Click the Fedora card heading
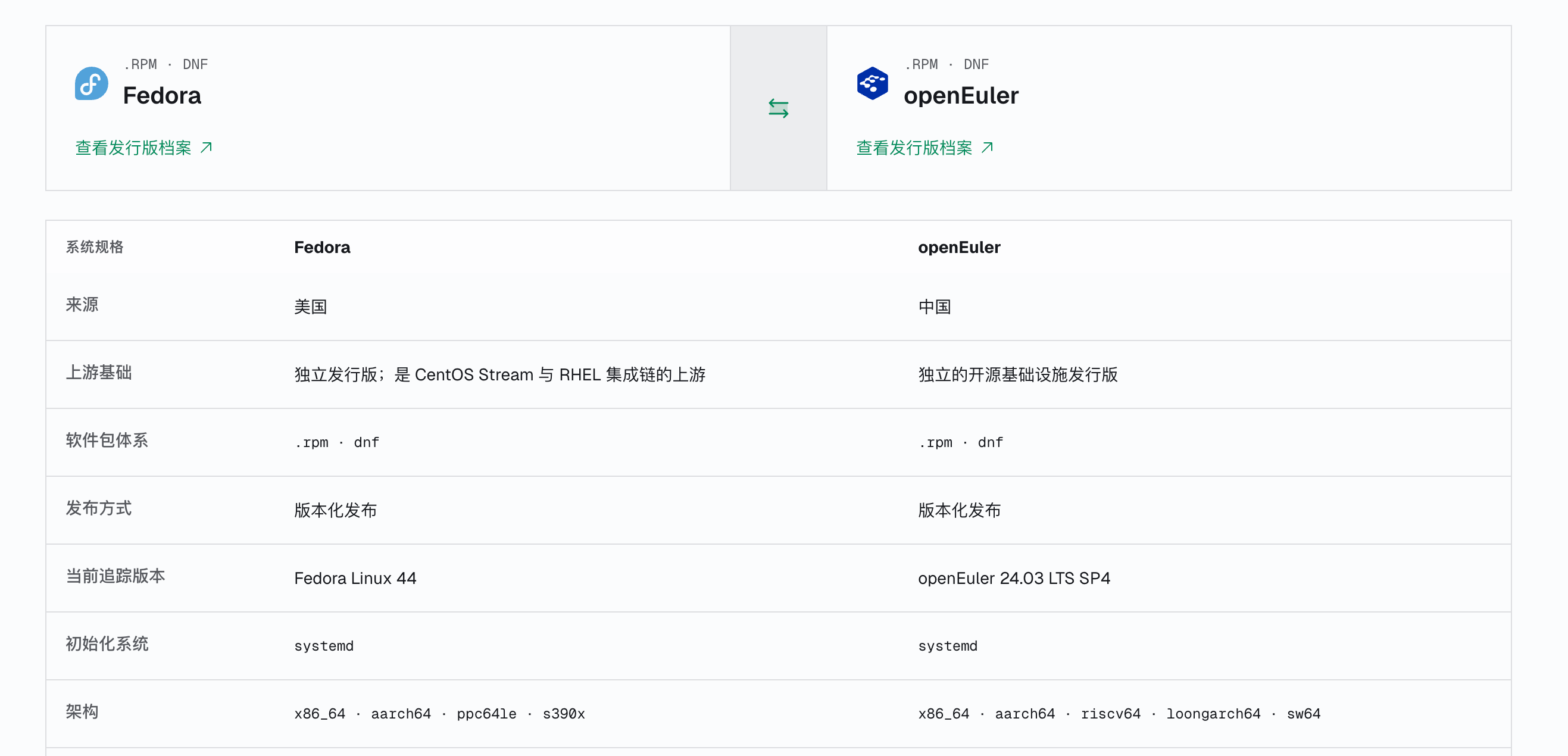This screenshot has width=1568, height=756. pyautogui.click(x=162, y=96)
